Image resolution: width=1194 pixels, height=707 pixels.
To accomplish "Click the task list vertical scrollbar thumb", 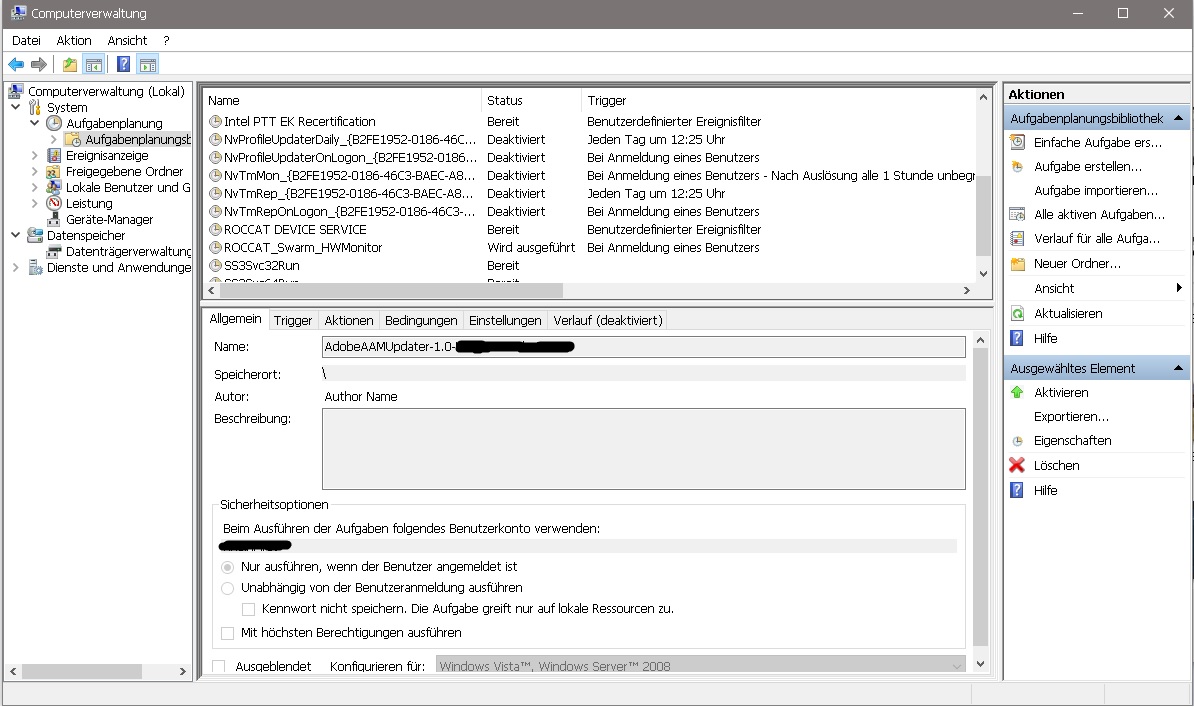I will [983, 216].
